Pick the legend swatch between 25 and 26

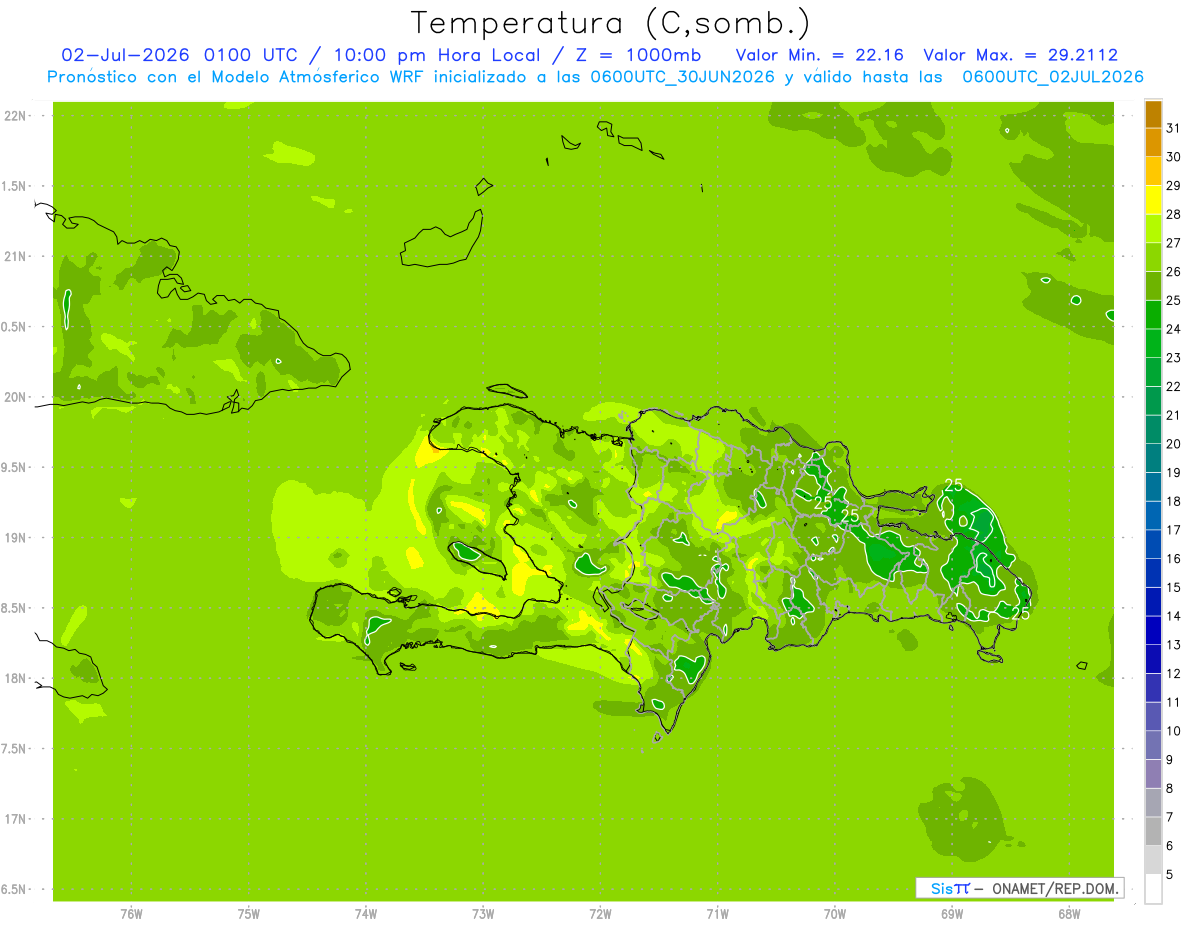1153,286
